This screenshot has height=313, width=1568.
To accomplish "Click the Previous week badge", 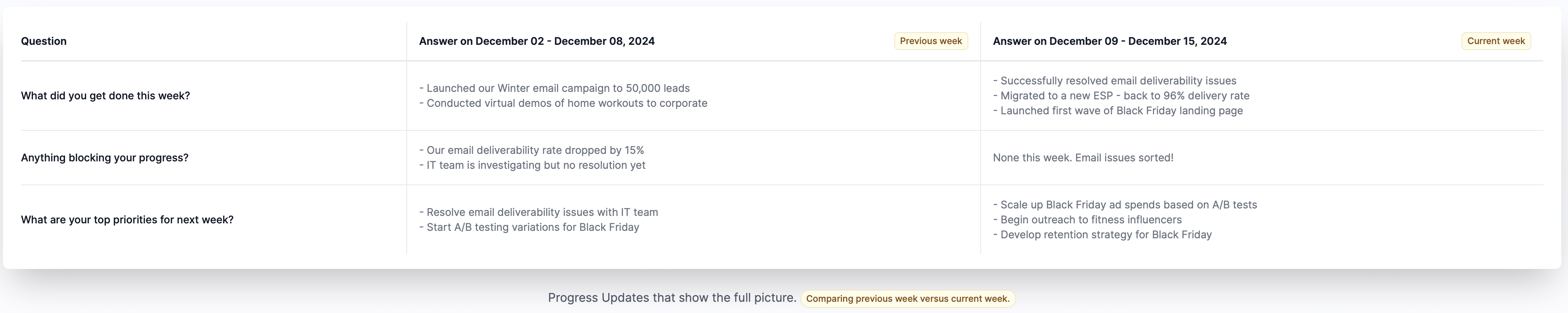I will coord(930,41).
